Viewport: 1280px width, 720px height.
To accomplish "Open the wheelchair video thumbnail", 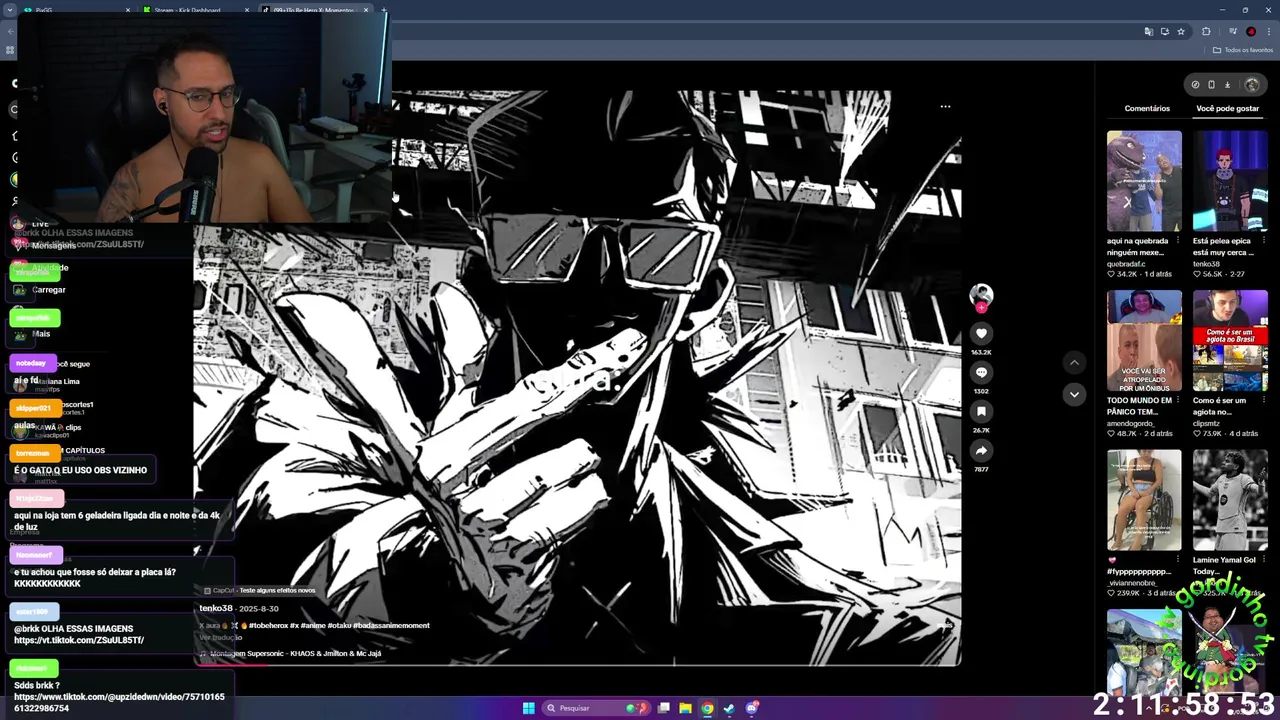I will click(1144, 500).
